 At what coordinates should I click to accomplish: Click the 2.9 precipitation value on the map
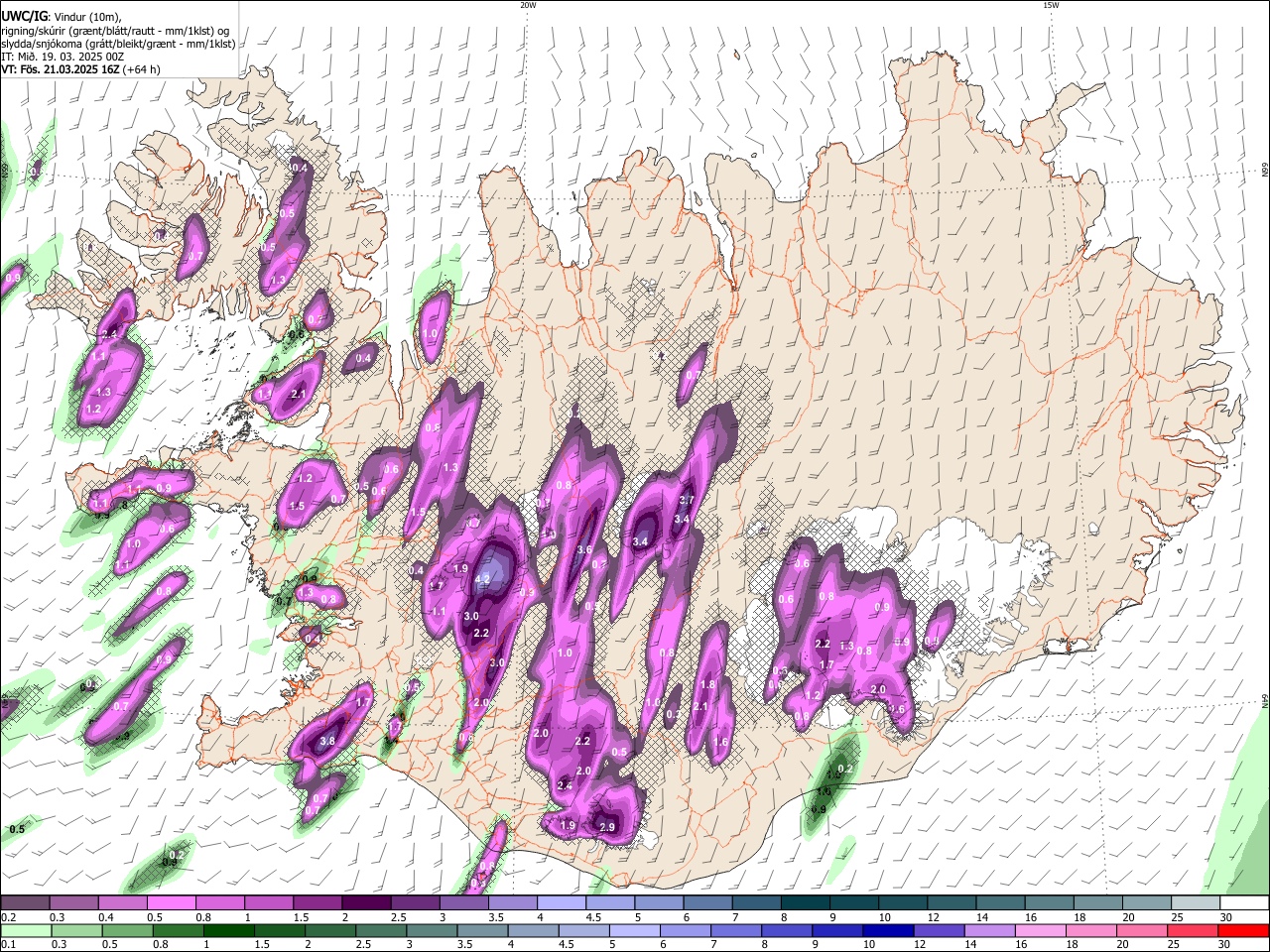tap(608, 827)
